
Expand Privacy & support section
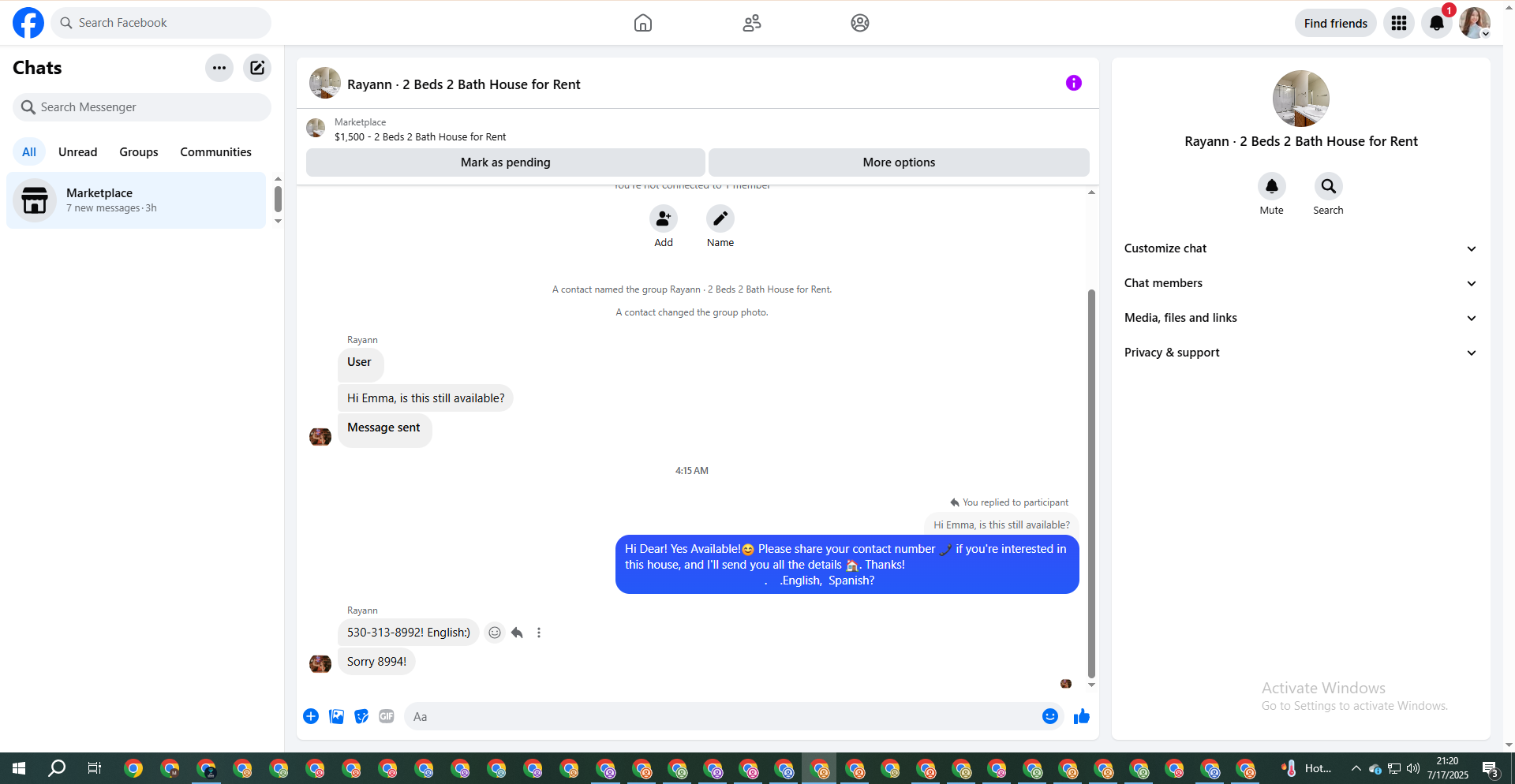pyautogui.click(x=1300, y=353)
